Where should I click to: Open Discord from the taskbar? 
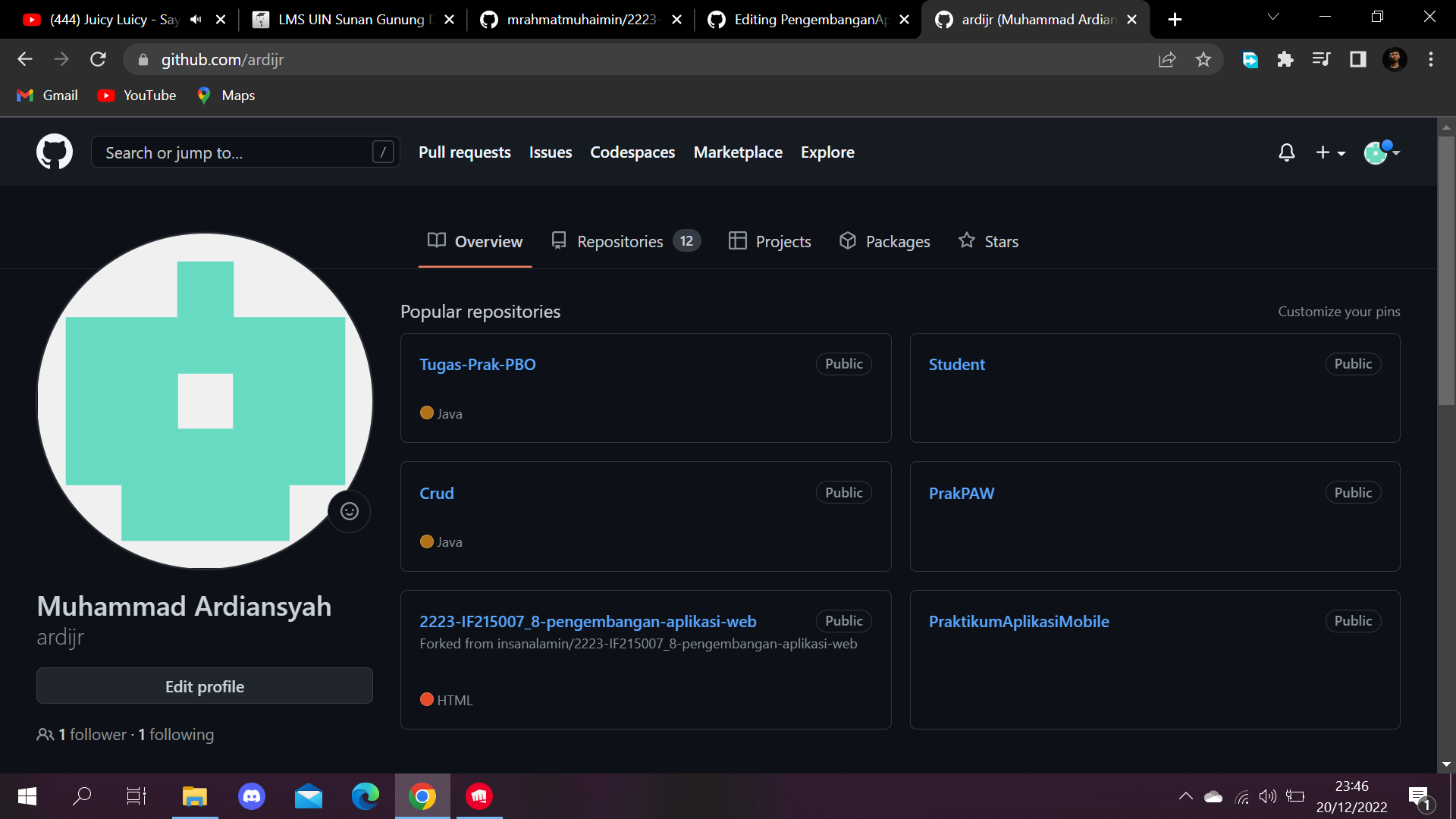[x=252, y=796]
